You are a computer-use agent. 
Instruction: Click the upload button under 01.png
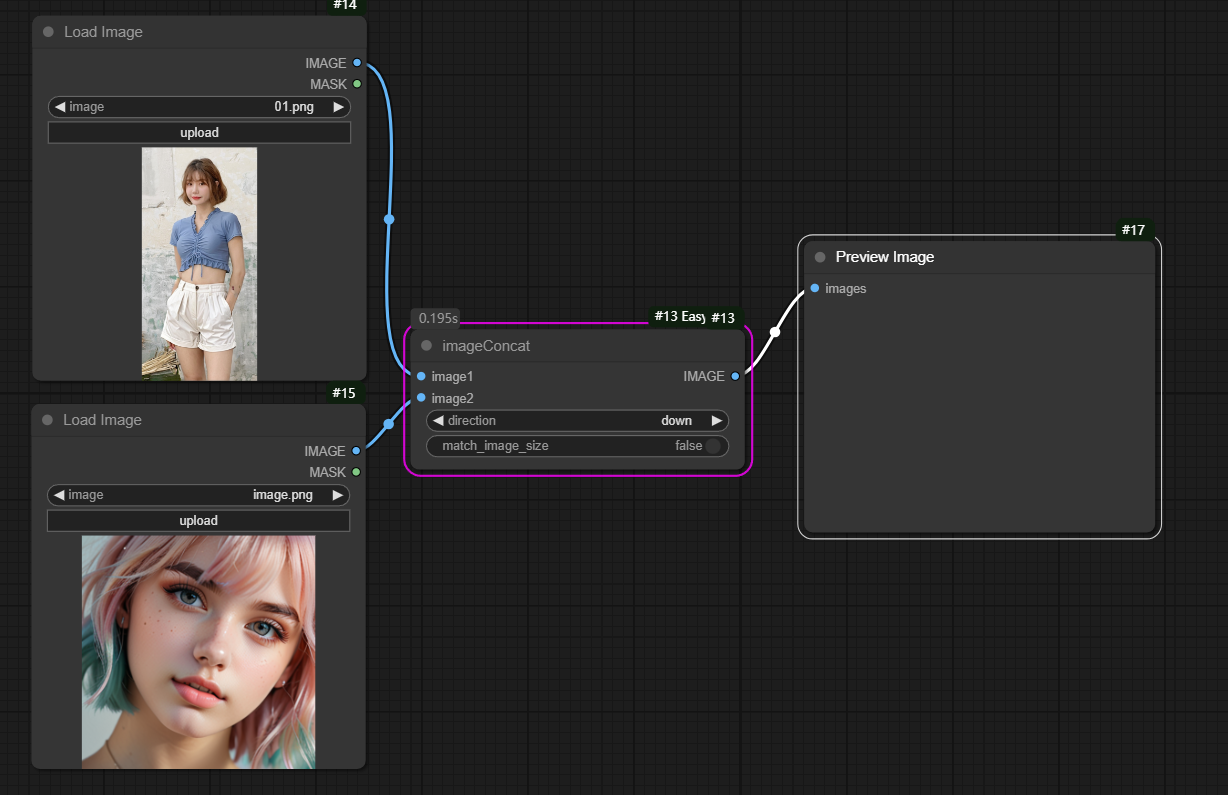click(199, 132)
